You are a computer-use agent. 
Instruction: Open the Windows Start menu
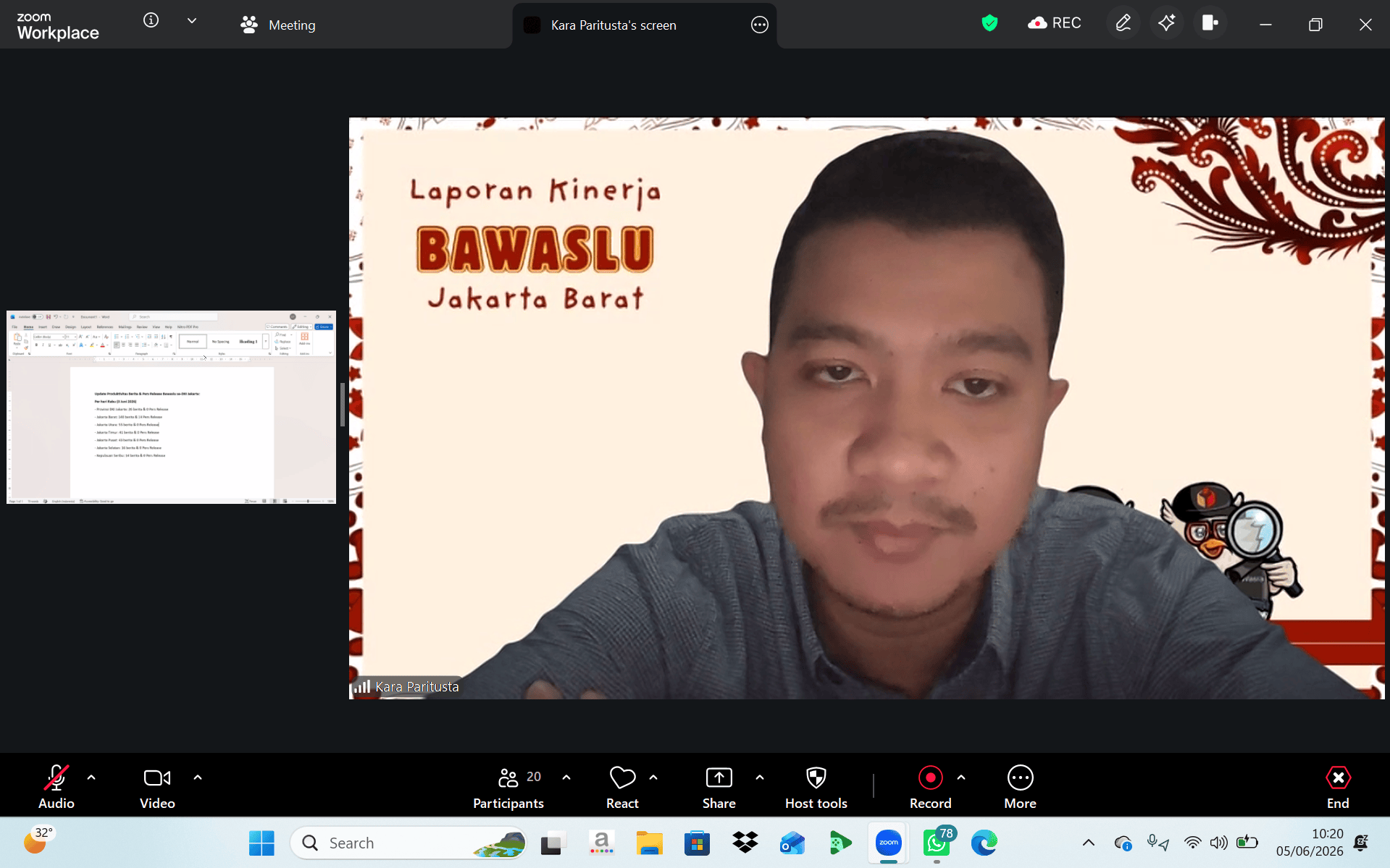[x=261, y=843]
